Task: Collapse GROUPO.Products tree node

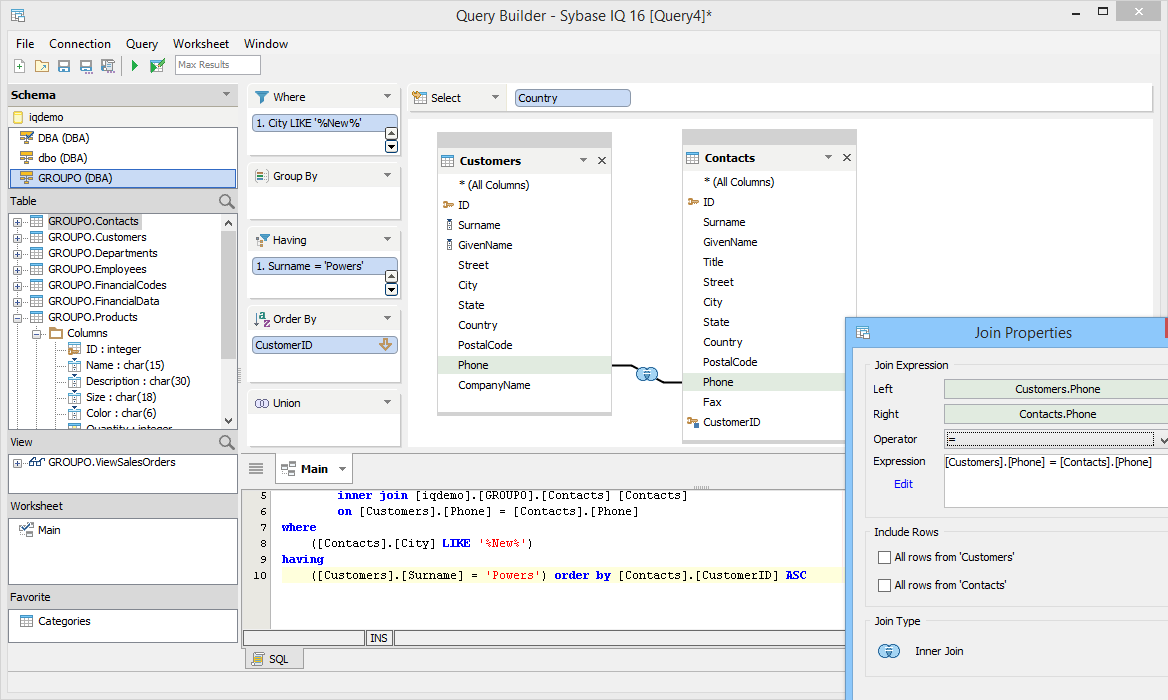Action: (17, 318)
